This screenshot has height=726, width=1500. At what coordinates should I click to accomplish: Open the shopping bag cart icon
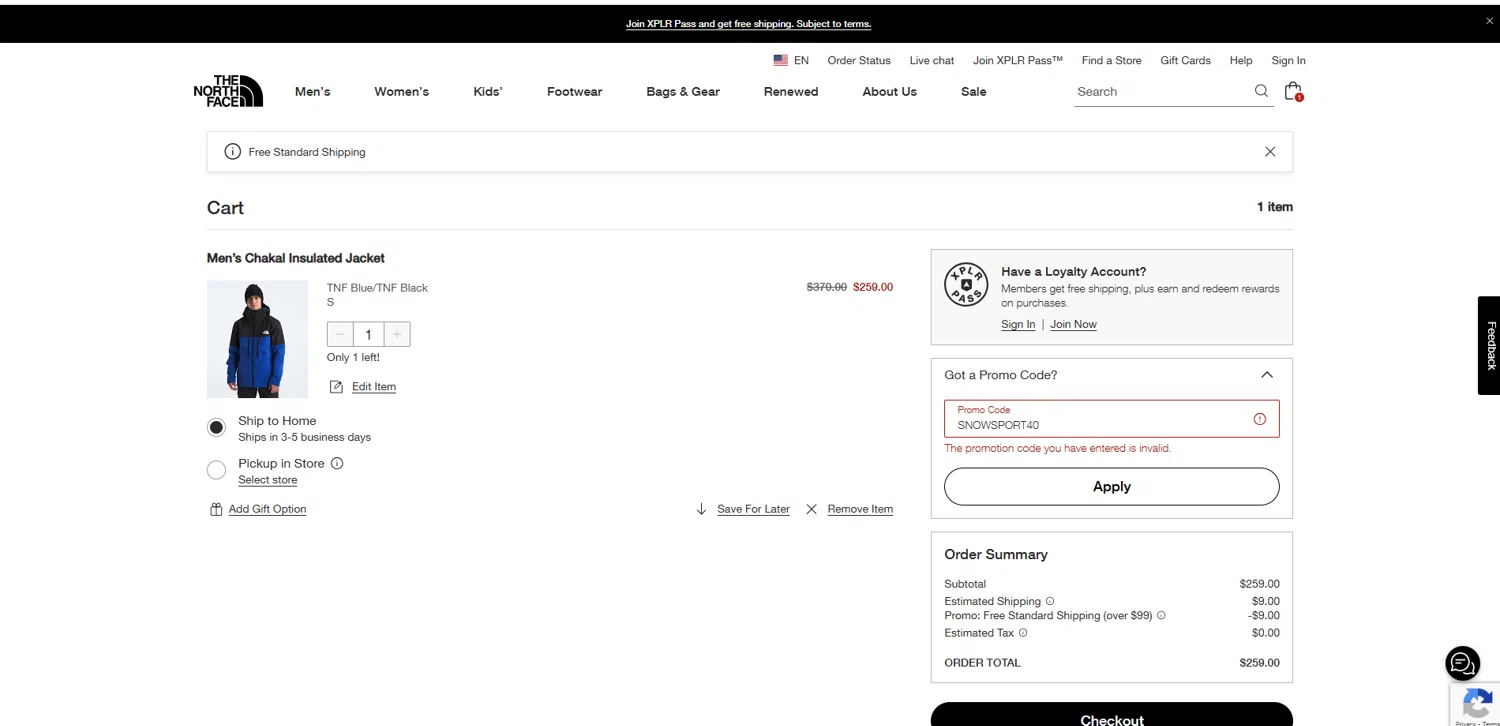[x=1293, y=91]
